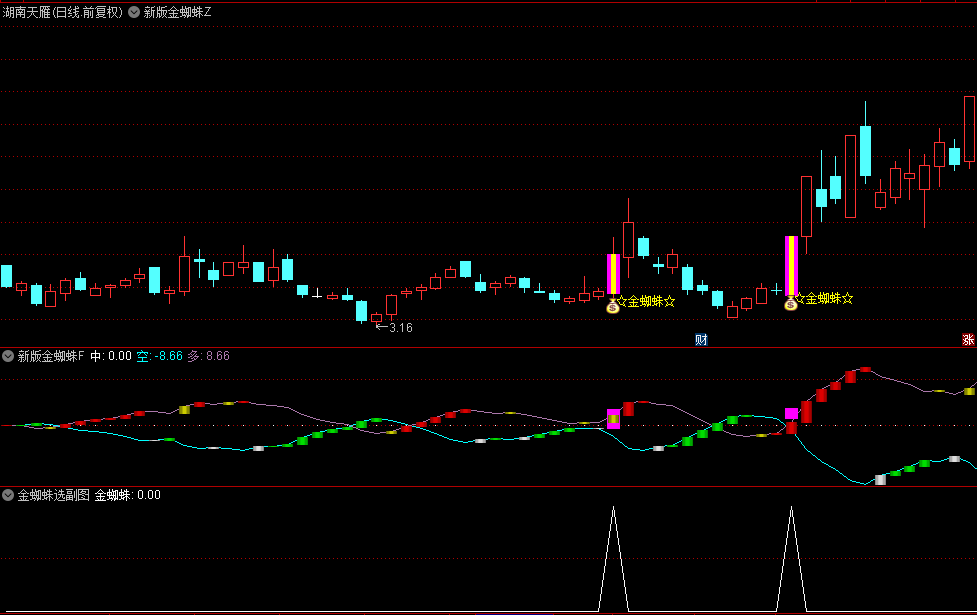Click the 多: 8.66 indicator value
The height and width of the screenshot is (615, 977).
tap(209, 356)
